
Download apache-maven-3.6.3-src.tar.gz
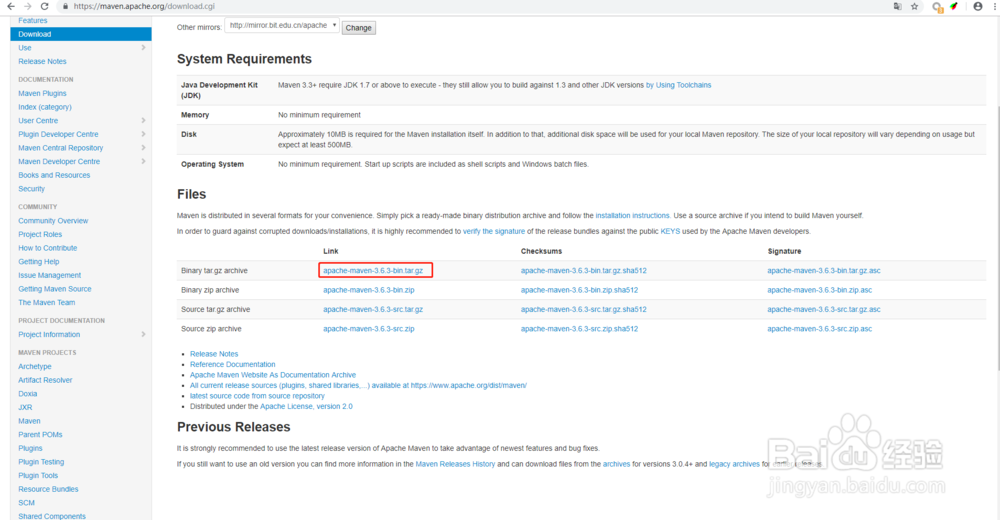pyautogui.click(x=373, y=309)
